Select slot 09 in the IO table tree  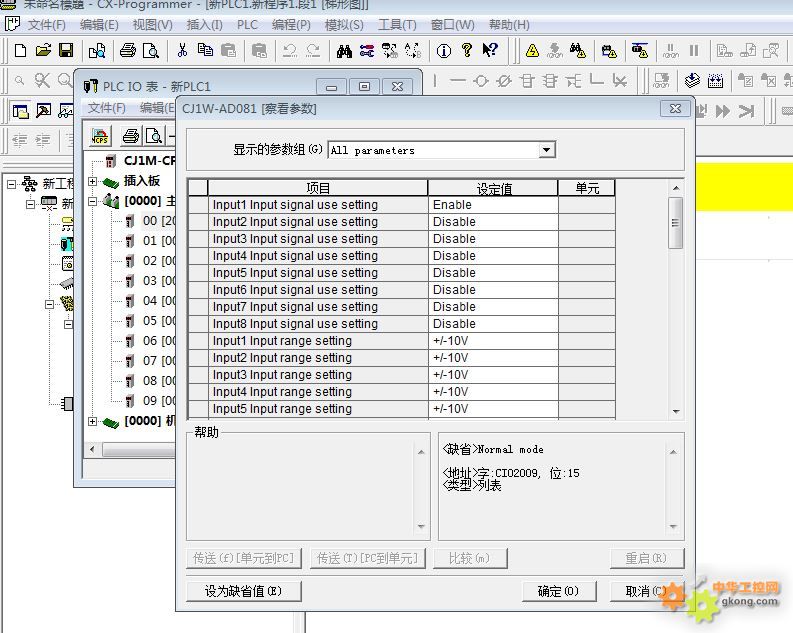click(x=151, y=401)
